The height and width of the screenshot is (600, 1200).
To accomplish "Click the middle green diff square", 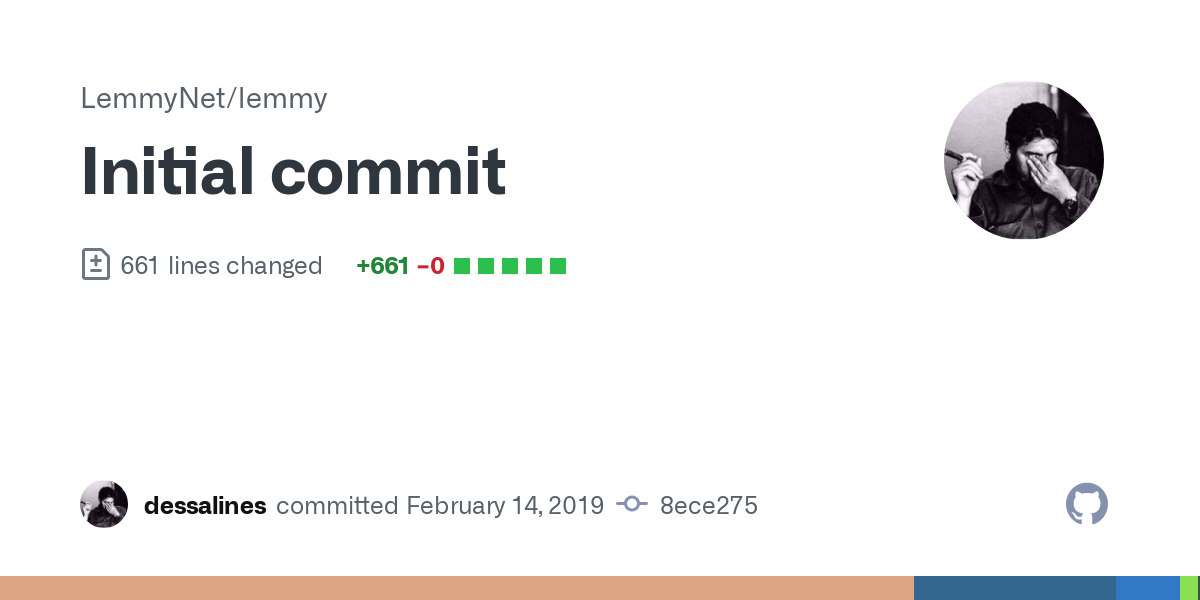I will (x=510, y=266).
